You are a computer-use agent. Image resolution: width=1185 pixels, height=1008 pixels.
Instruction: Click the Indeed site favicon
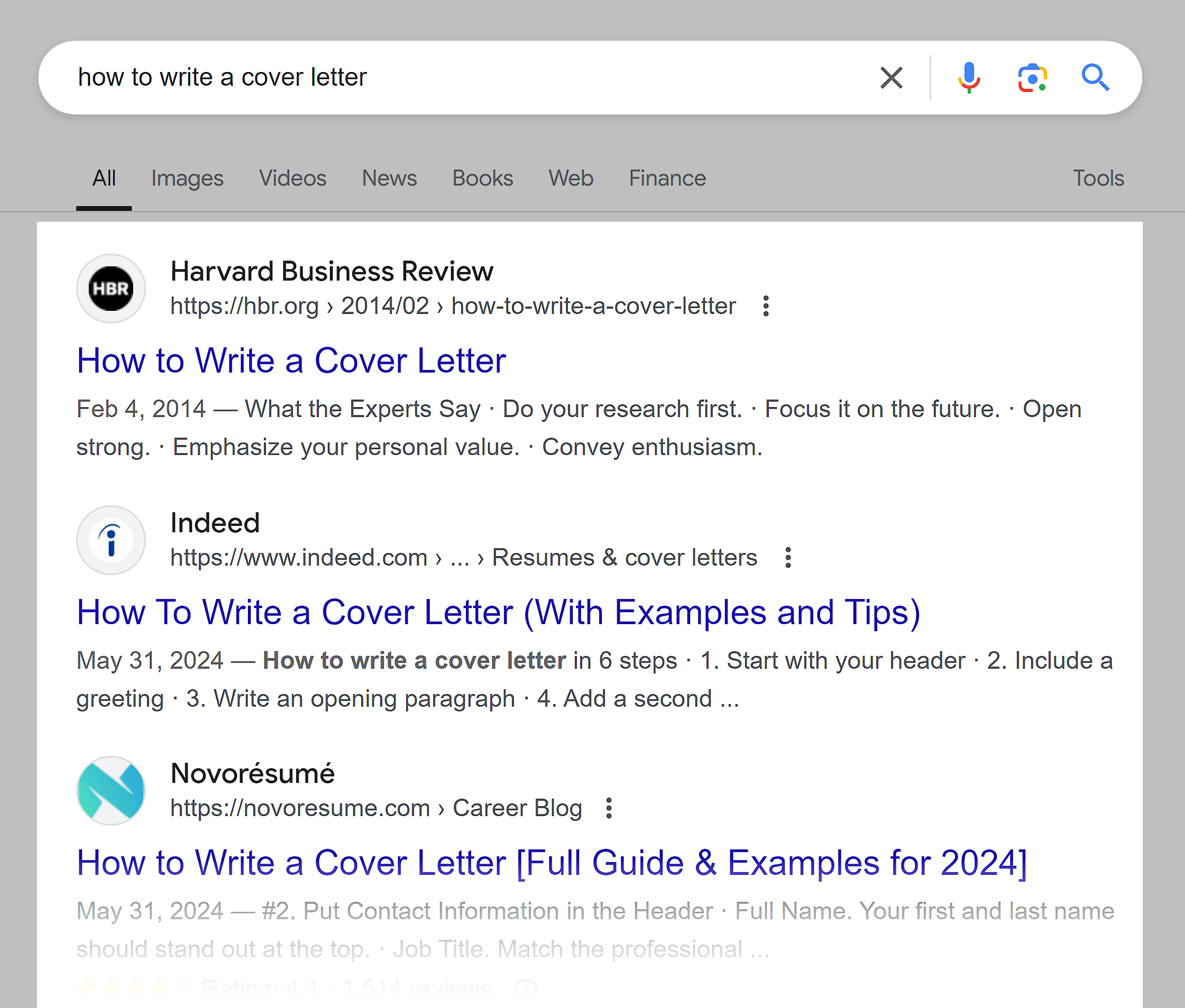(111, 540)
